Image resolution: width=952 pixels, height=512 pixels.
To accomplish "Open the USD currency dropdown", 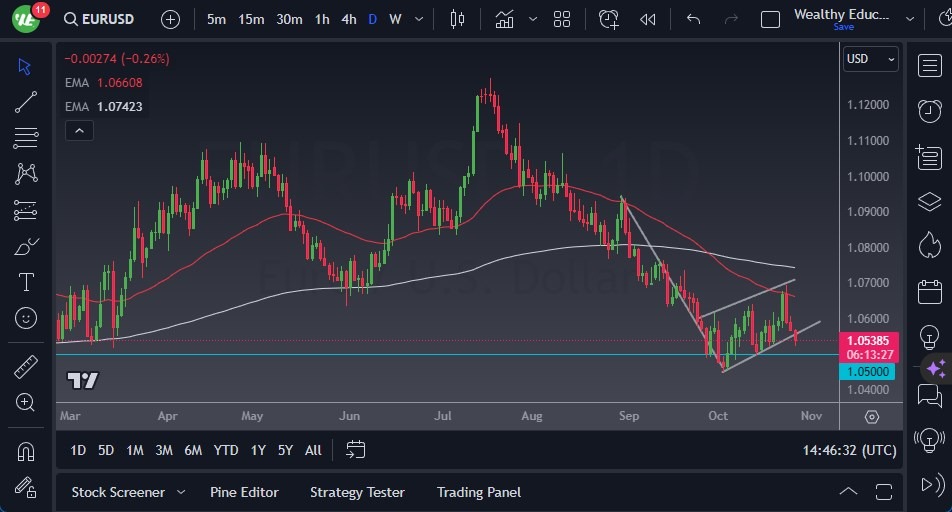I will click(x=870, y=59).
